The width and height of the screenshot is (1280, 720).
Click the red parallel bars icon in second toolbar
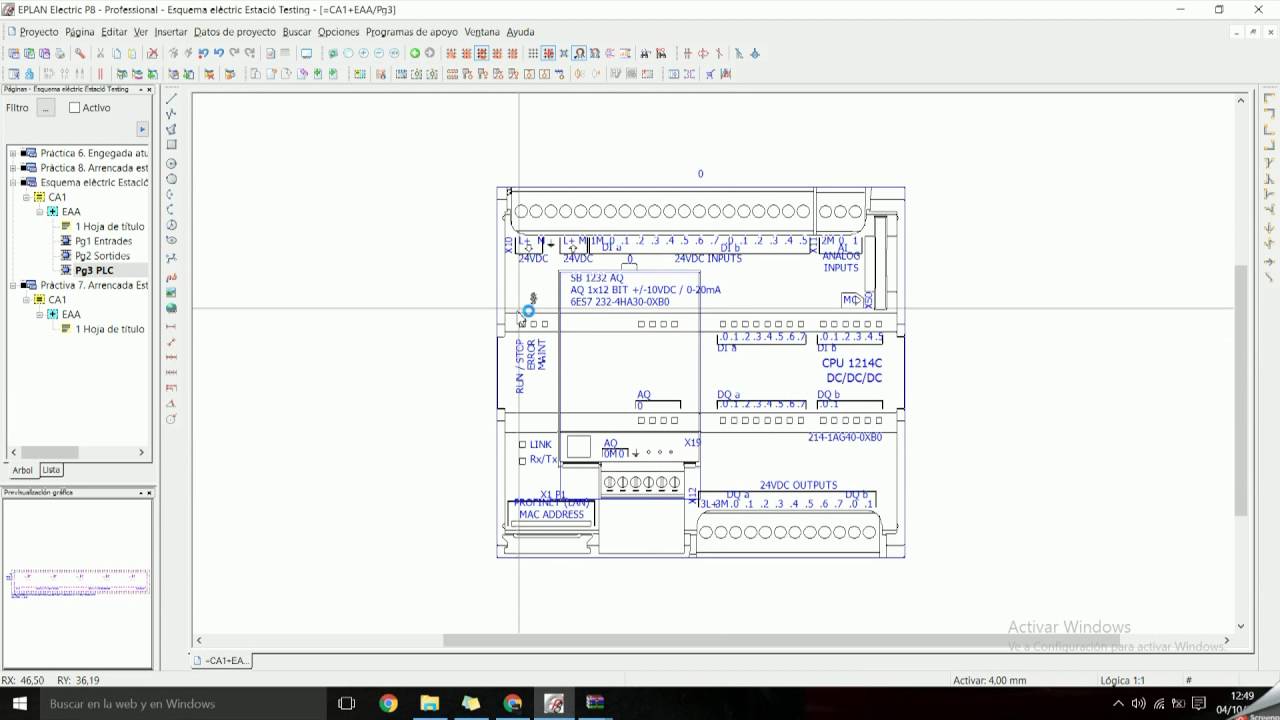100,73
